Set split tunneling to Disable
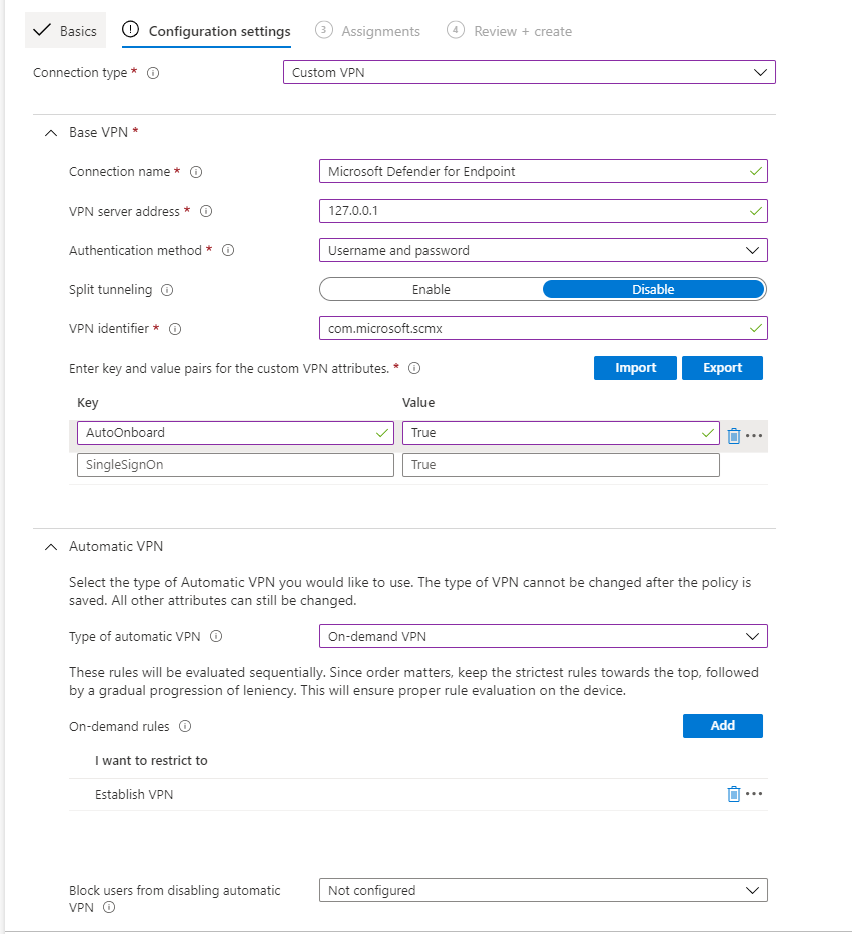The width and height of the screenshot is (852, 934). [x=653, y=289]
